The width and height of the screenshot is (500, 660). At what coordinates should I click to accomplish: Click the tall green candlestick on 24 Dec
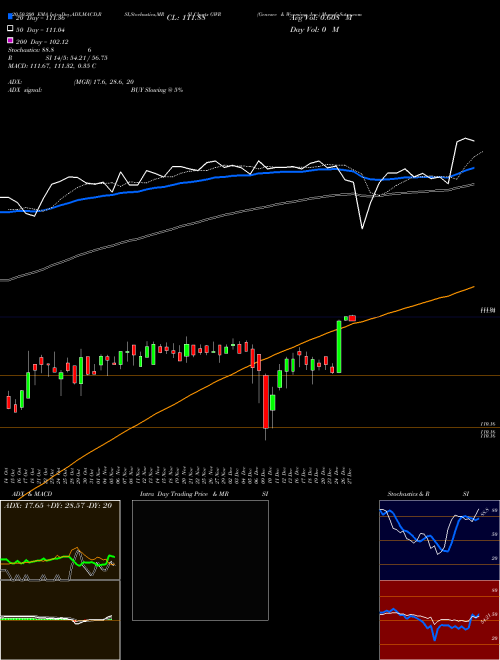[339, 347]
